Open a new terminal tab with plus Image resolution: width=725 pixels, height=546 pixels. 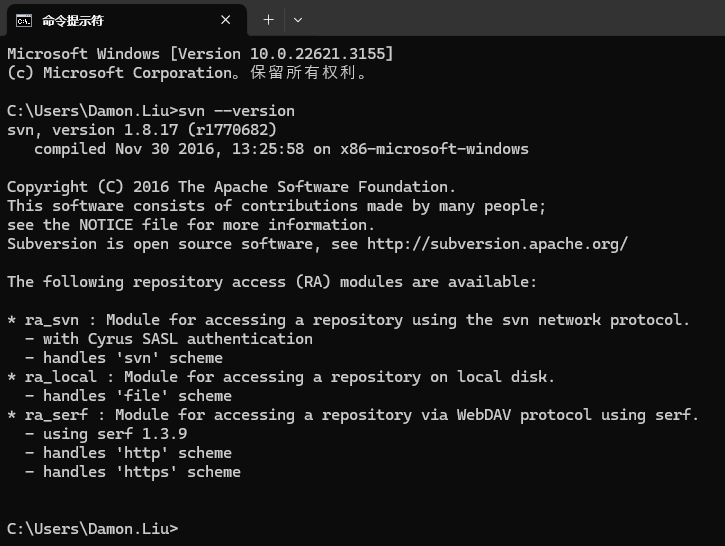pos(268,20)
